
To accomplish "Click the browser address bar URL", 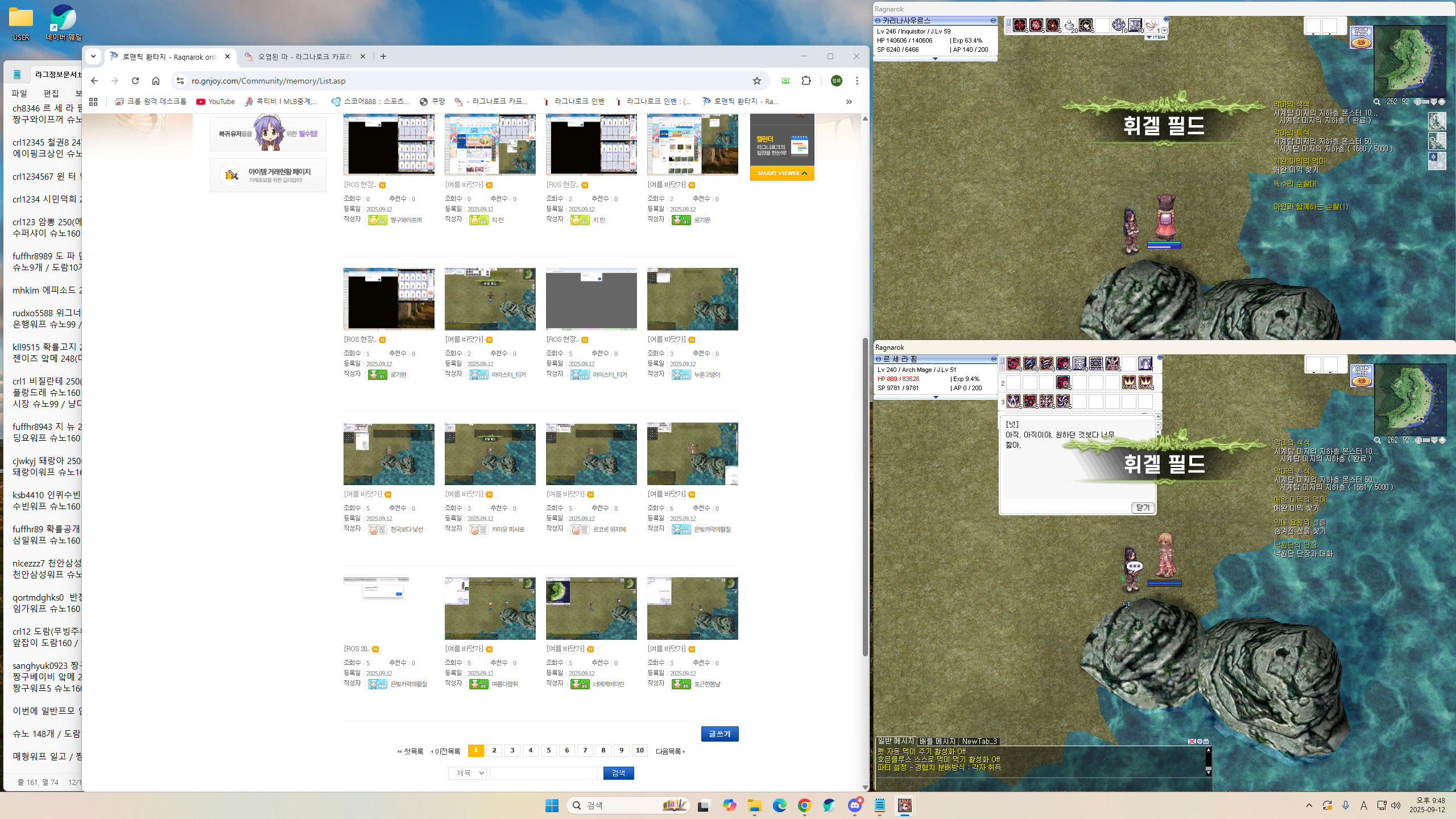I will (268, 81).
